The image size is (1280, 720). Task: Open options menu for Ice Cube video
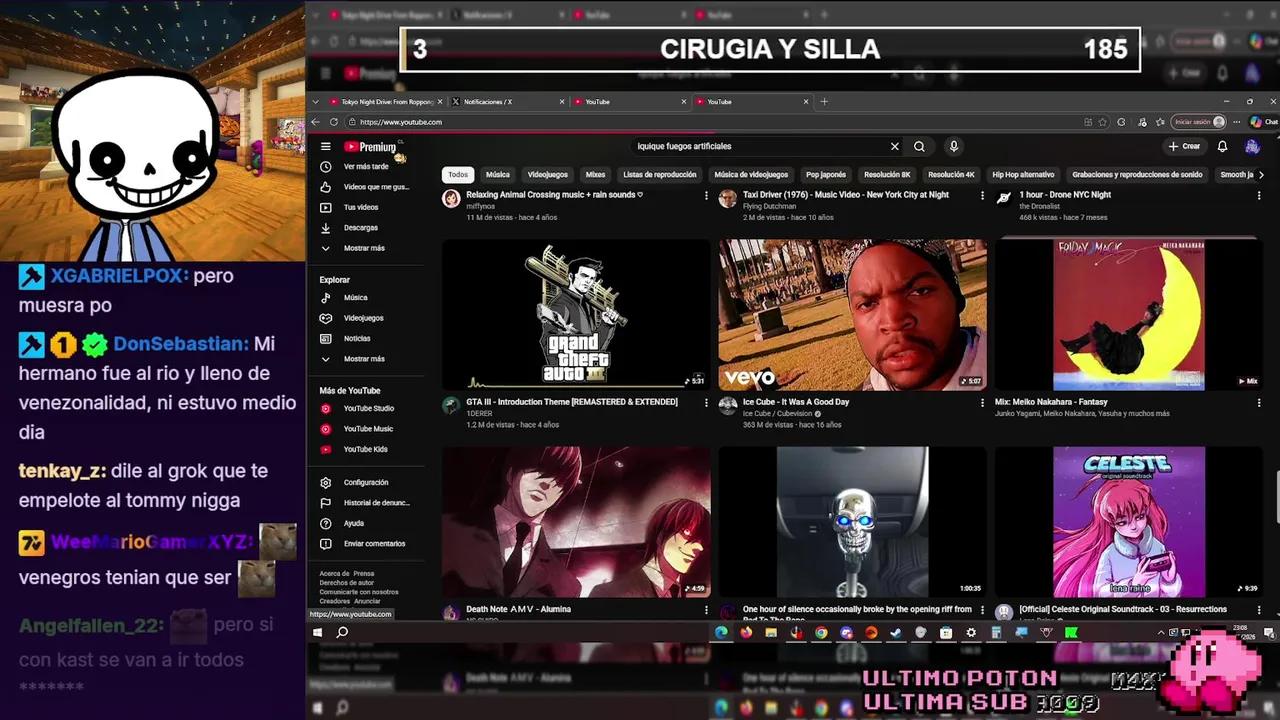pos(982,403)
